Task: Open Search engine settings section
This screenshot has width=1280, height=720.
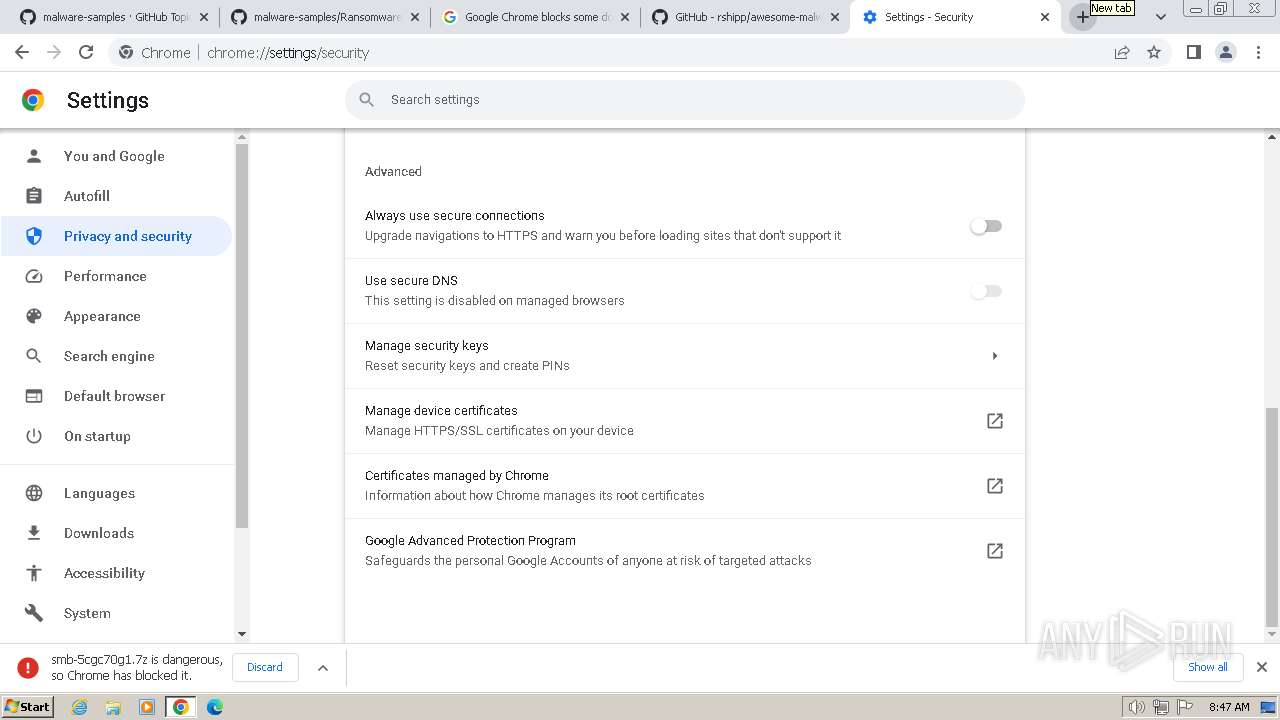Action: [x=116, y=356]
